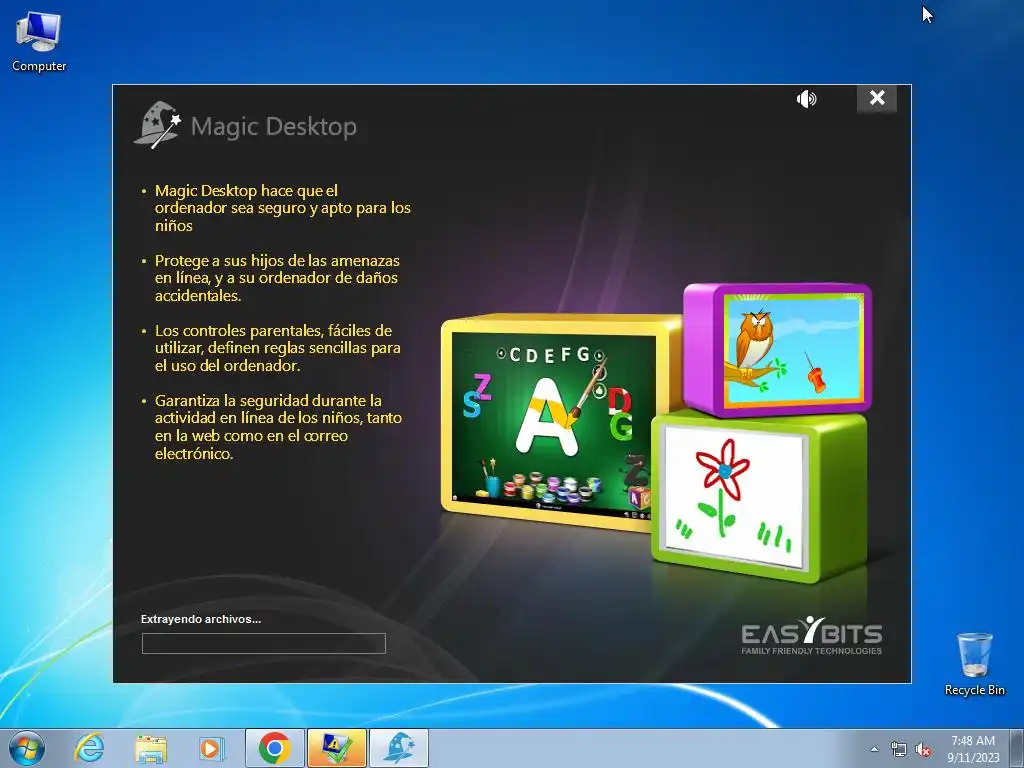Click the Magic Desktop wizard hat logo
Viewport: 1024px width, 768px height.
pos(158,124)
